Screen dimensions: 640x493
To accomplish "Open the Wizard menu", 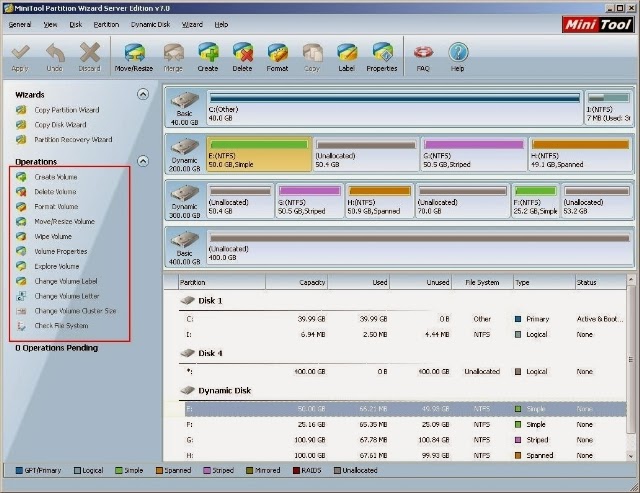I will (192, 24).
